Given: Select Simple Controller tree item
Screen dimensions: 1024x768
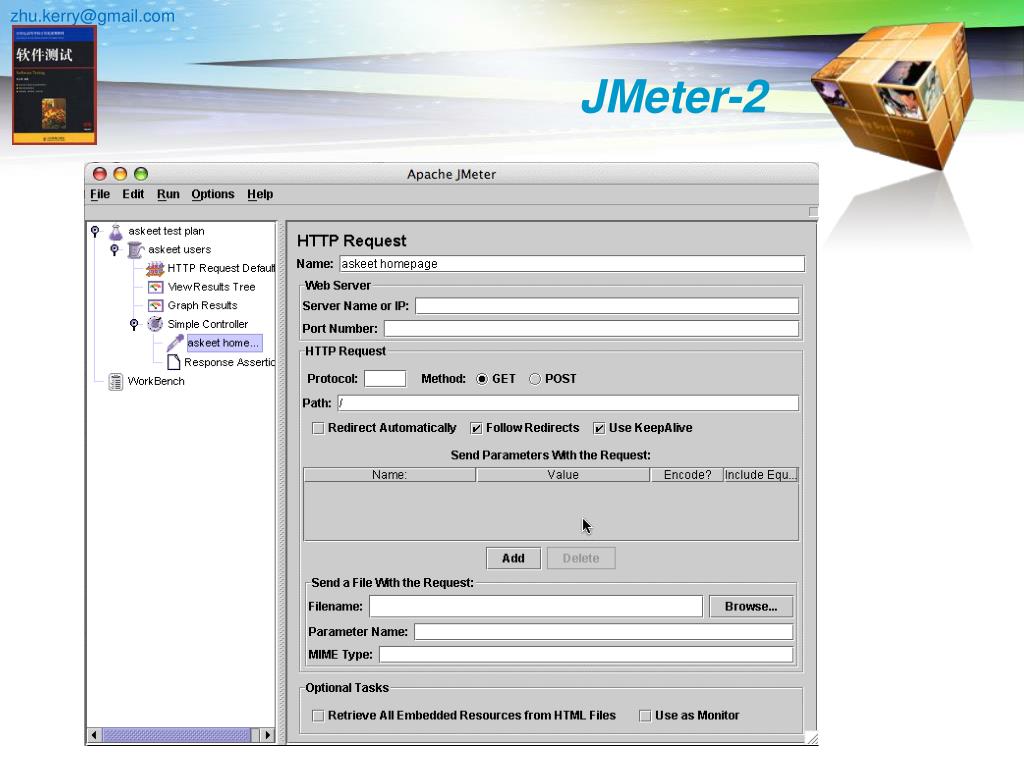Looking at the screenshot, I should [208, 325].
